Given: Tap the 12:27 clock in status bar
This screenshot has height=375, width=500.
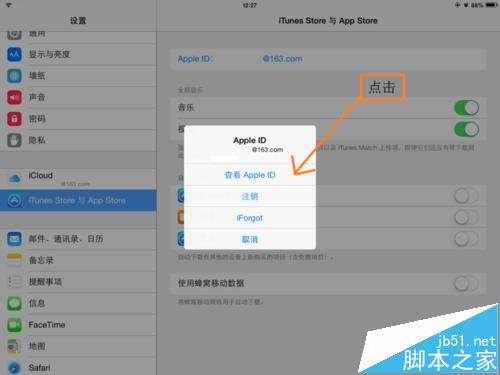Looking at the screenshot, I should click(x=250, y=5).
